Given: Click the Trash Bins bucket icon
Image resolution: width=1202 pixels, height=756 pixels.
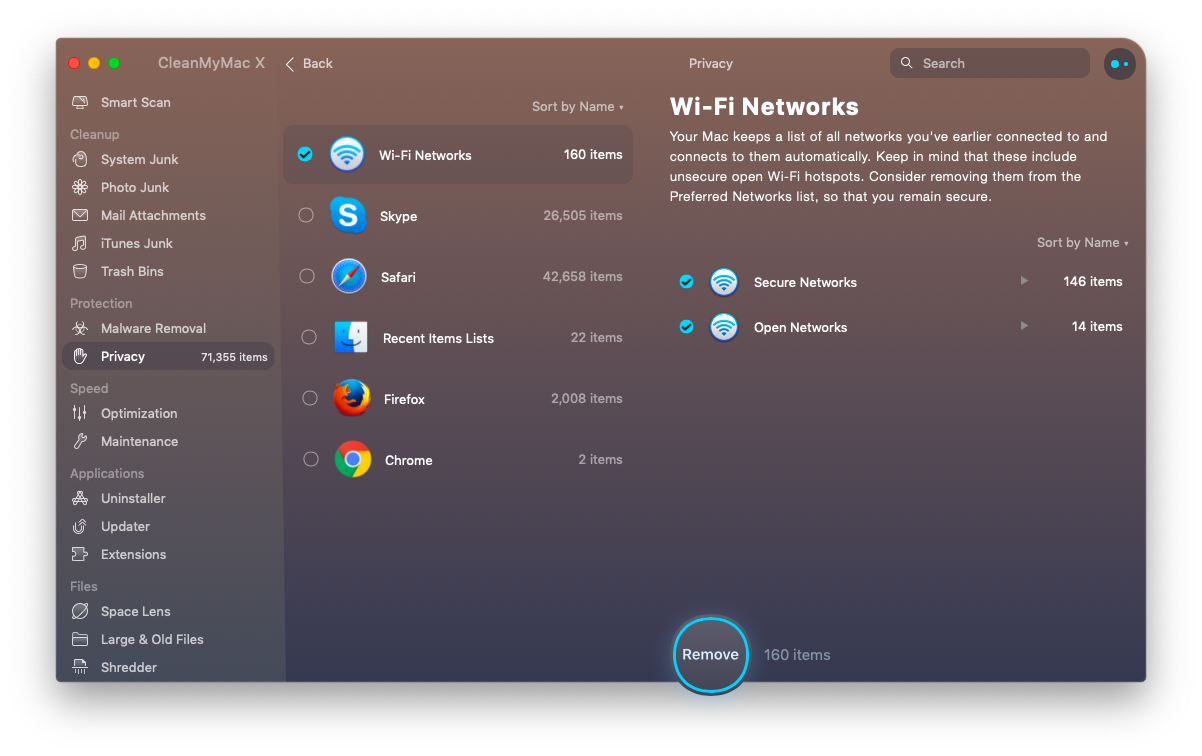Looking at the screenshot, I should click(x=80, y=271).
